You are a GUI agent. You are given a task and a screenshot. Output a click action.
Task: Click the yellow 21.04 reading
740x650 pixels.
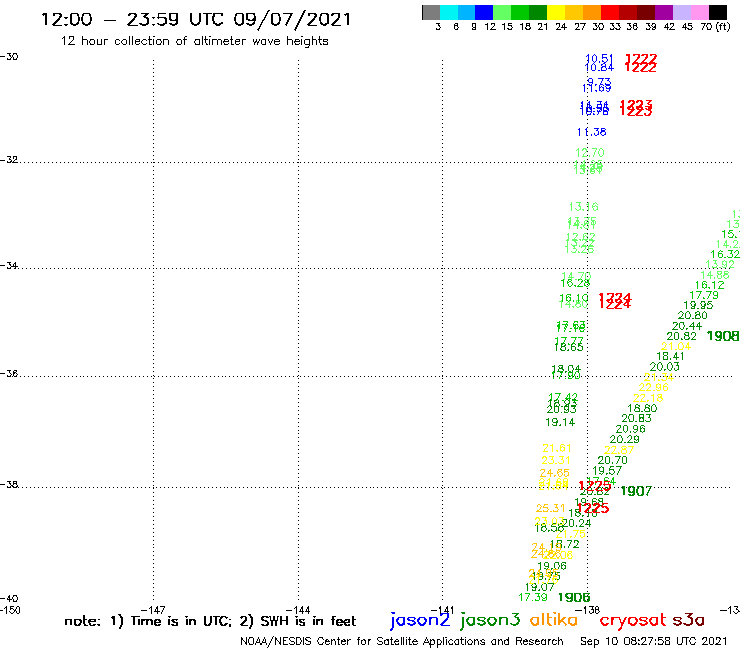676,346
